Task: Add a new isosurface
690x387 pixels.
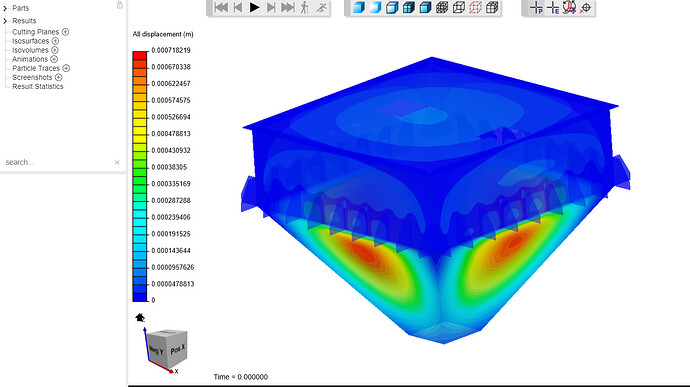Action: [55, 41]
